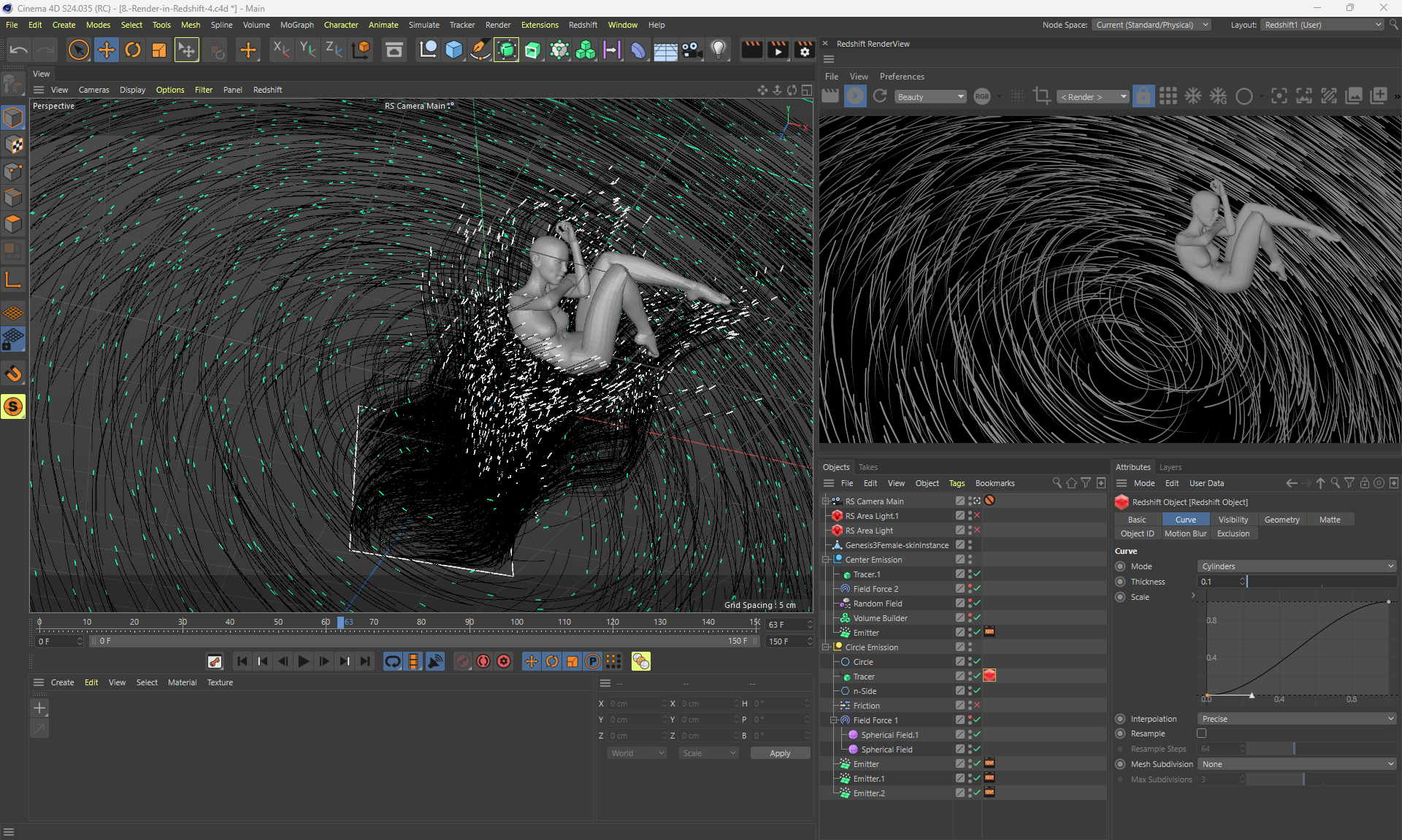This screenshot has height=840, width=1402.
Task: Open the Curve Mode Cylinders dropdown
Action: [x=1296, y=566]
